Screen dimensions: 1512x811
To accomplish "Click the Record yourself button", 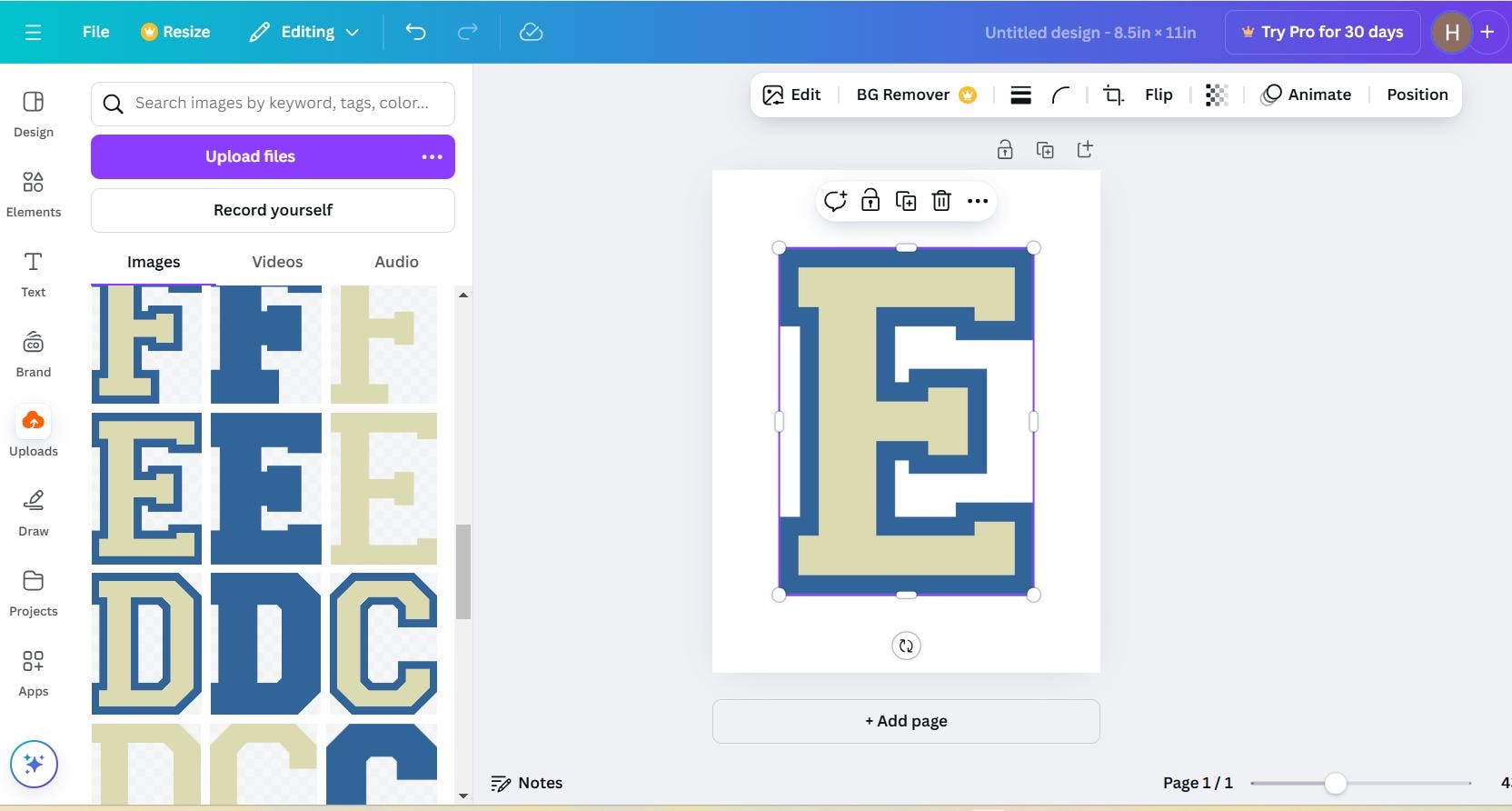I will point(273,210).
